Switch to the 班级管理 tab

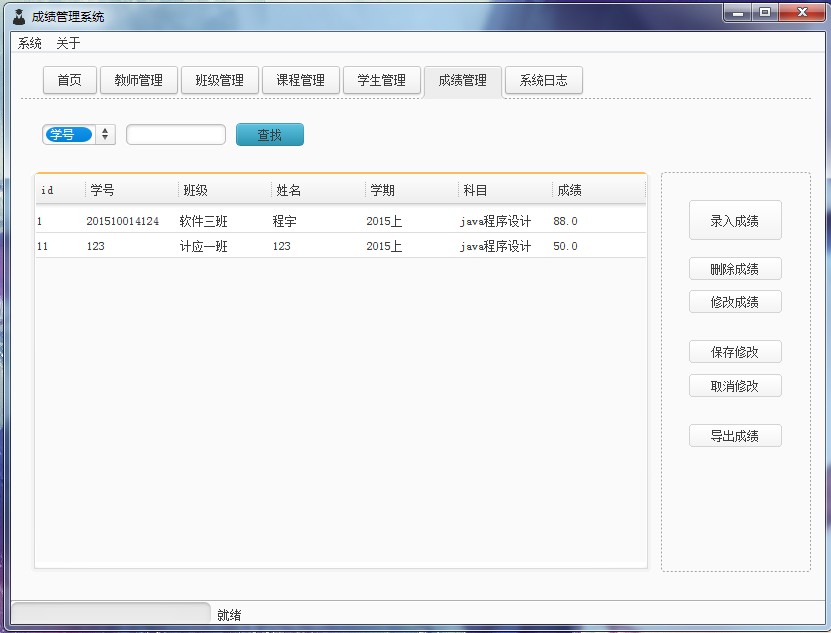pyautogui.click(x=220, y=80)
